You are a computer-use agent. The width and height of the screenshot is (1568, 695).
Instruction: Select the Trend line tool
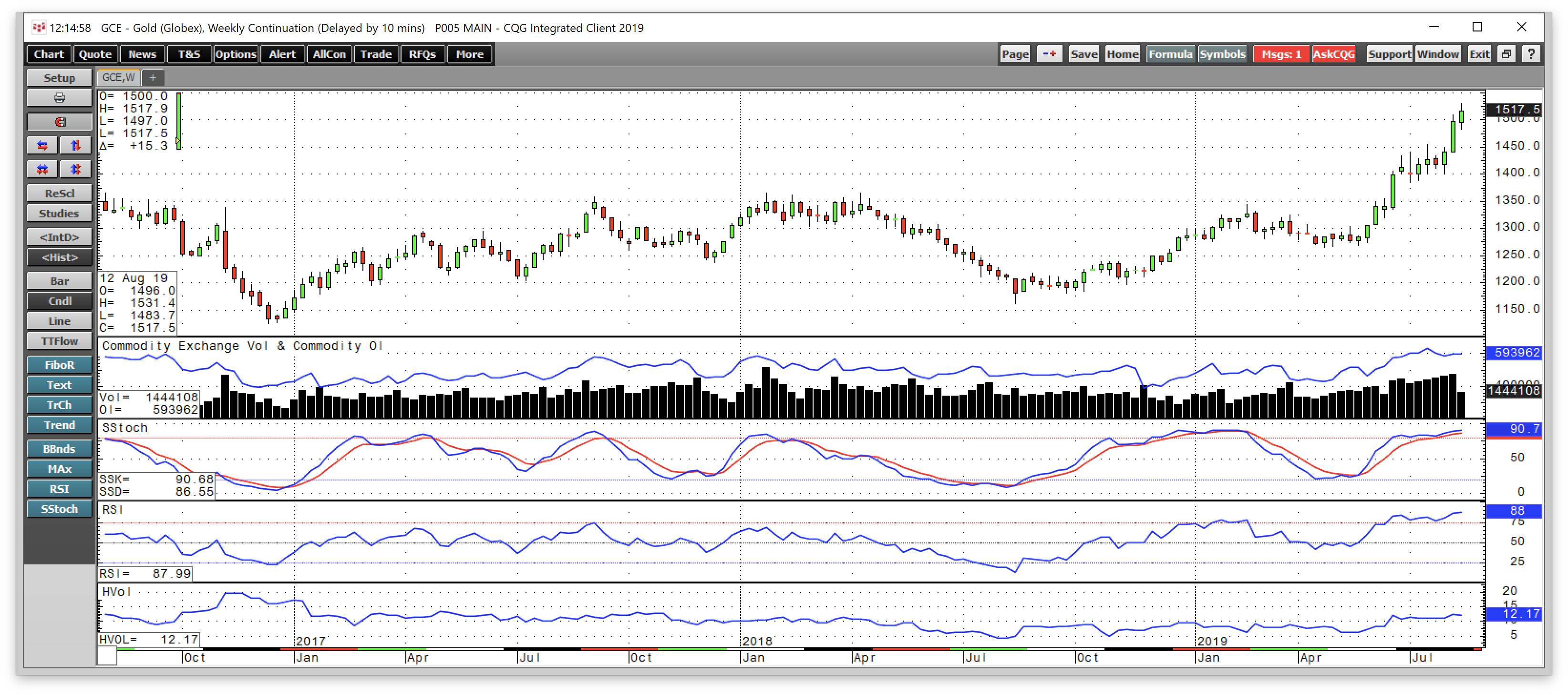(59, 425)
